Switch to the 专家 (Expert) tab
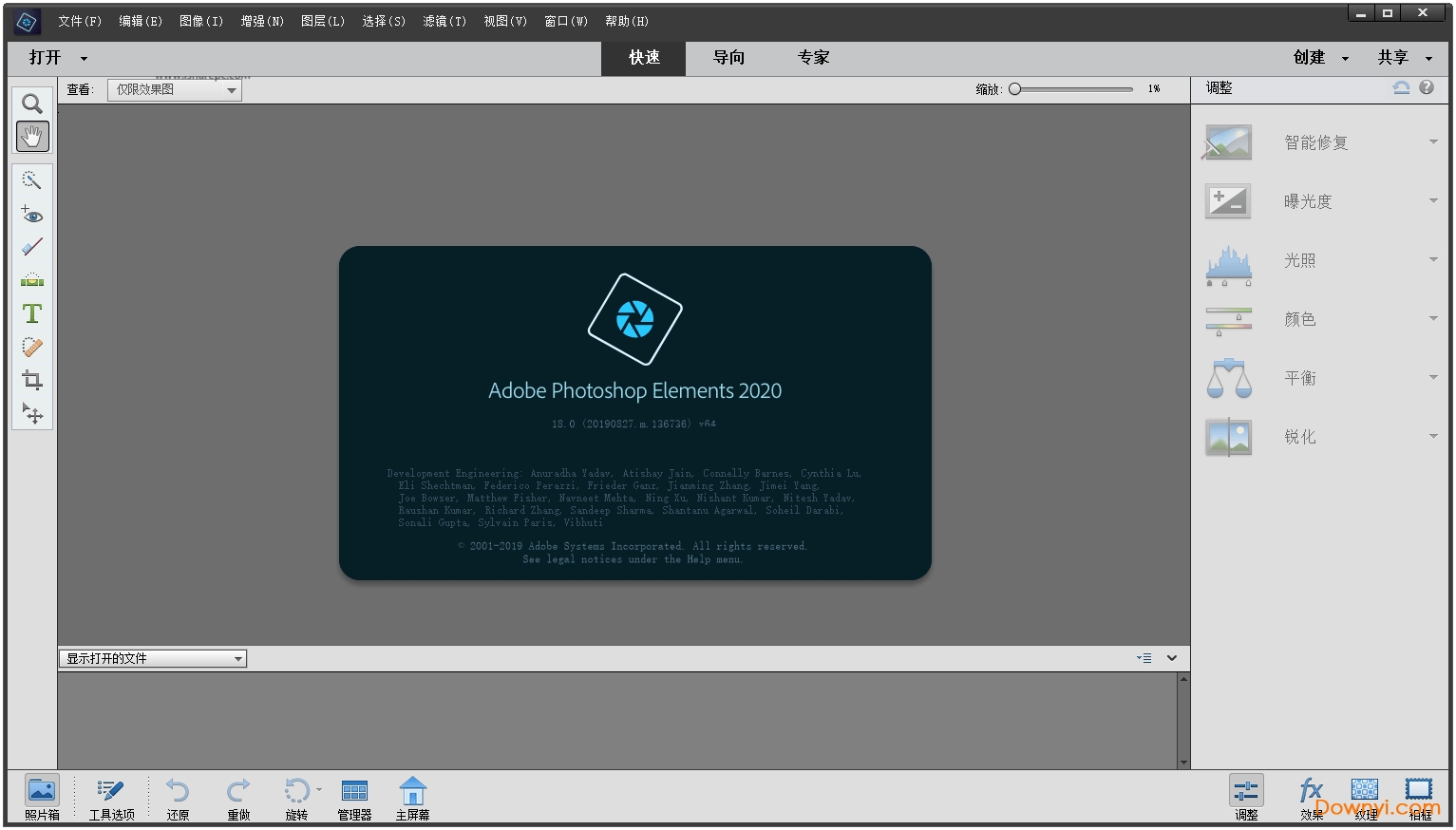 point(813,58)
